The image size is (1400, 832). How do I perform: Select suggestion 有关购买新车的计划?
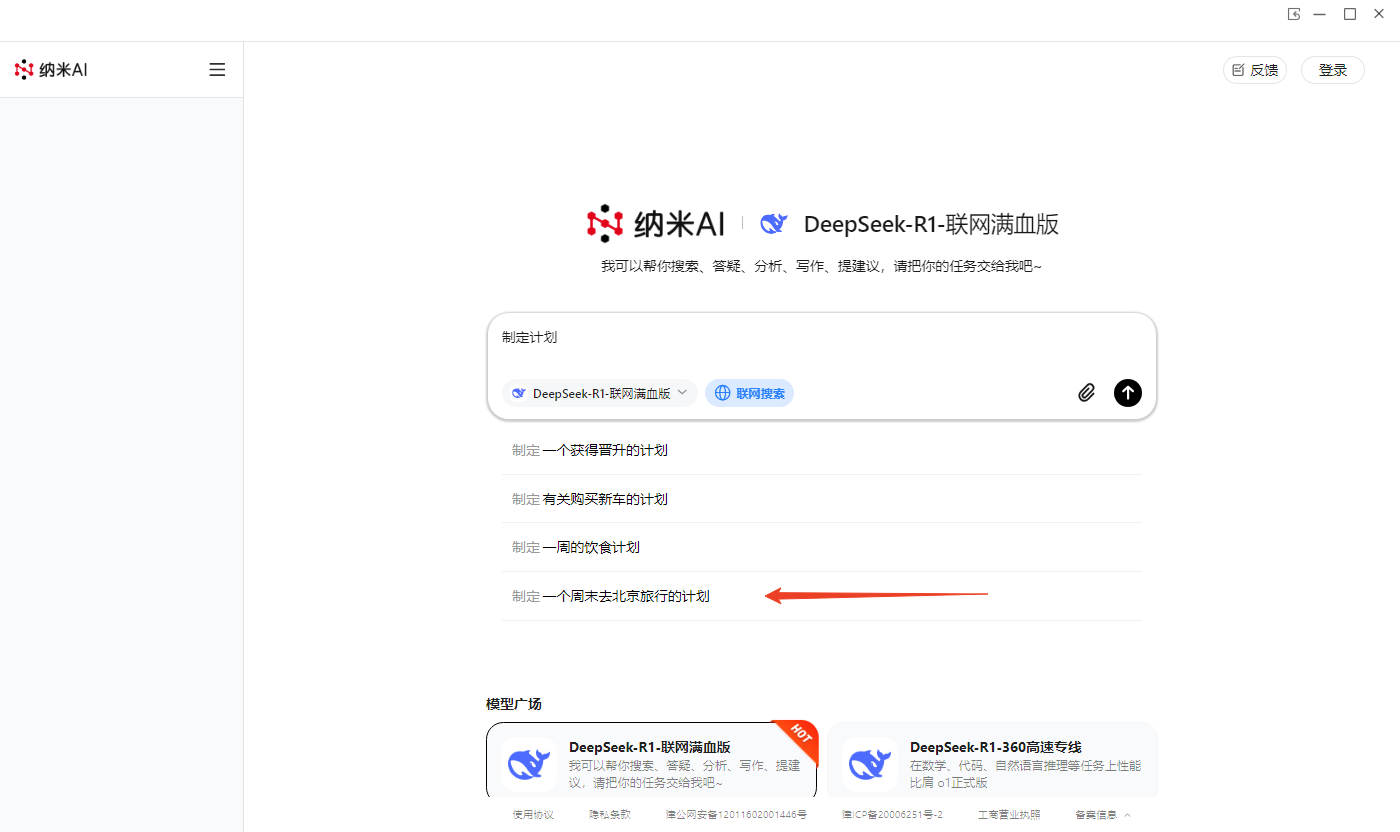(821, 499)
